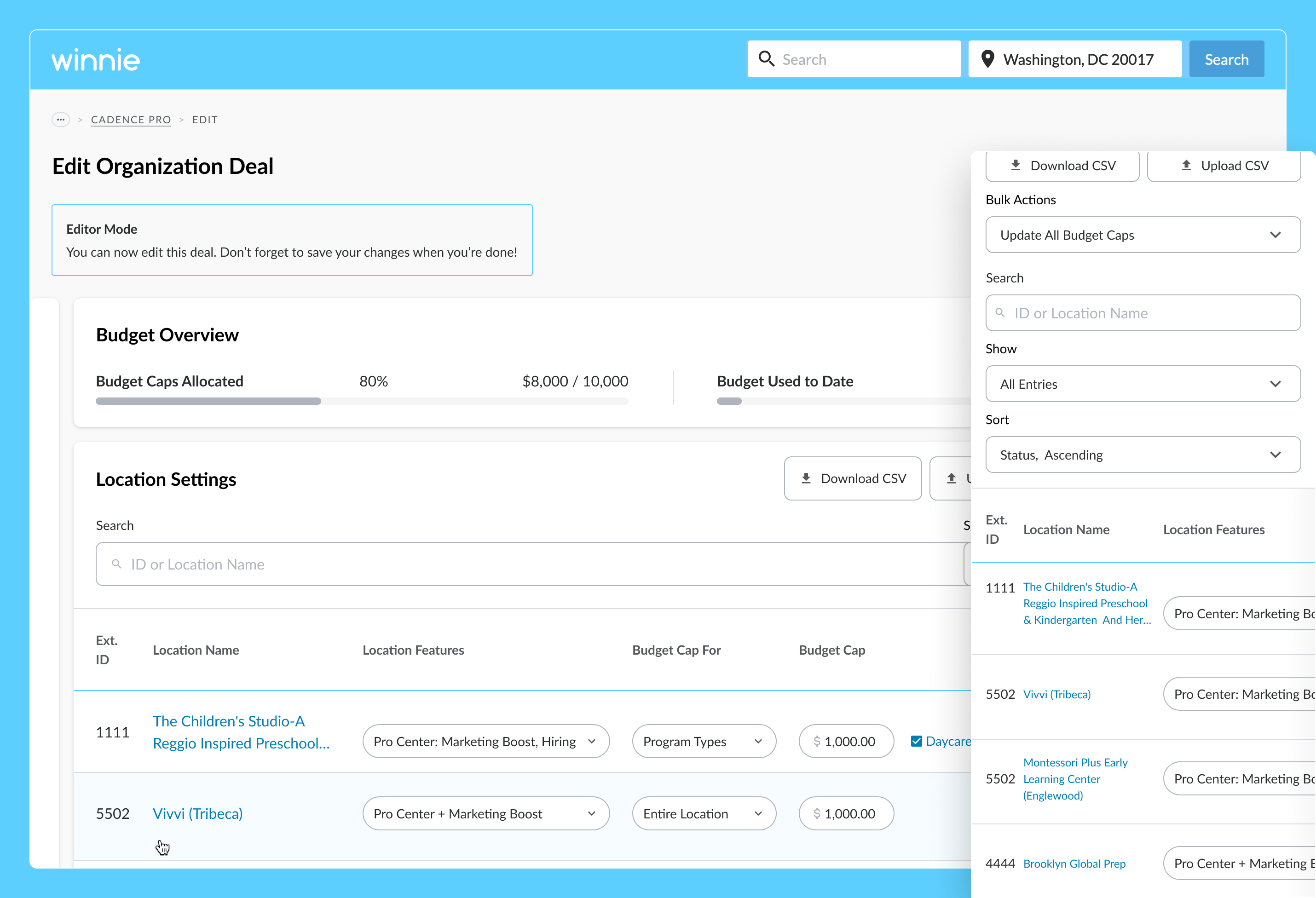Open the Status, Ascending sort dropdown
1316x898 pixels.
[1143, 455]
